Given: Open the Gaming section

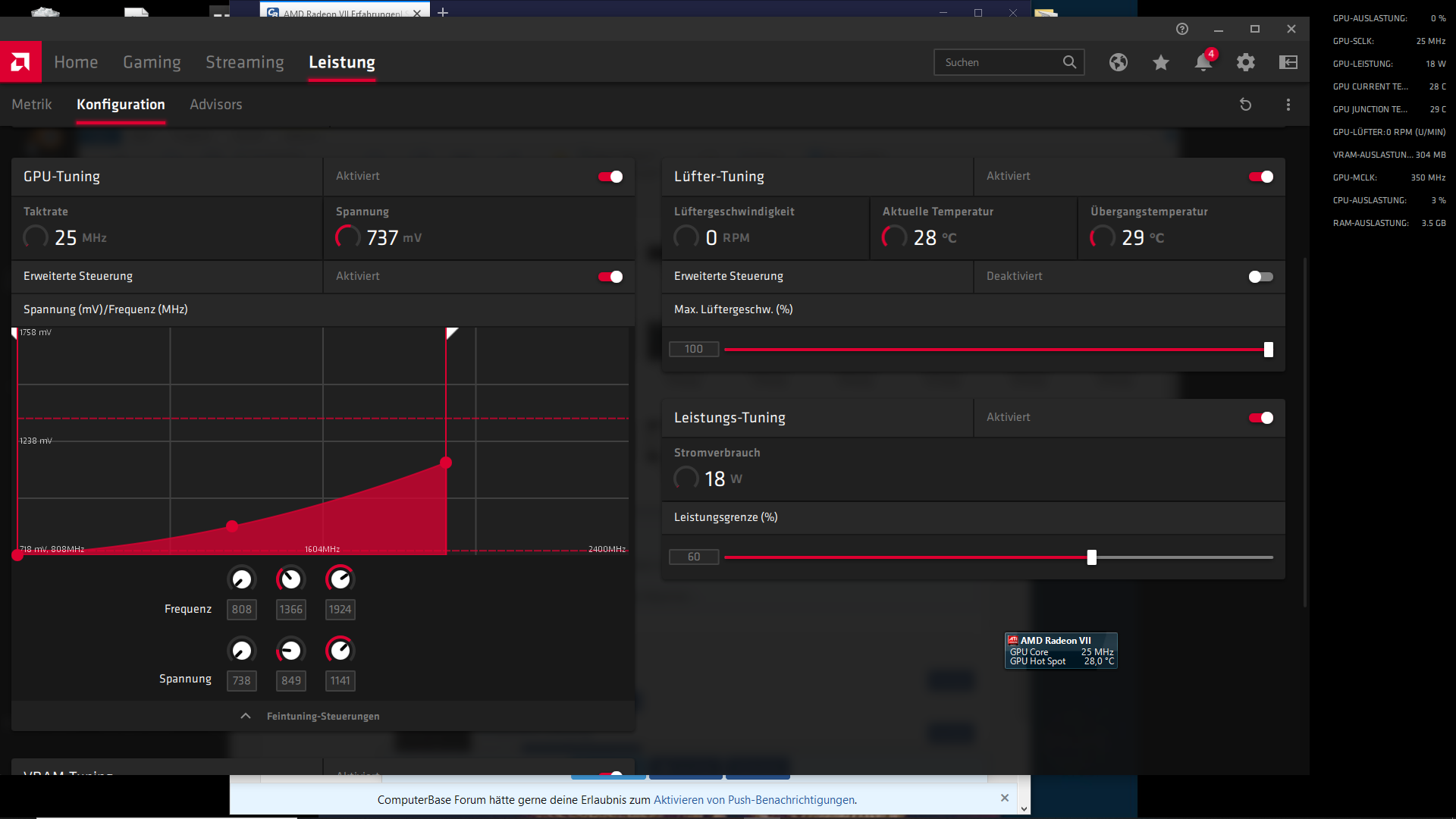Looking at the screenshot, I should pyautogui.click(x=152, y=61).
